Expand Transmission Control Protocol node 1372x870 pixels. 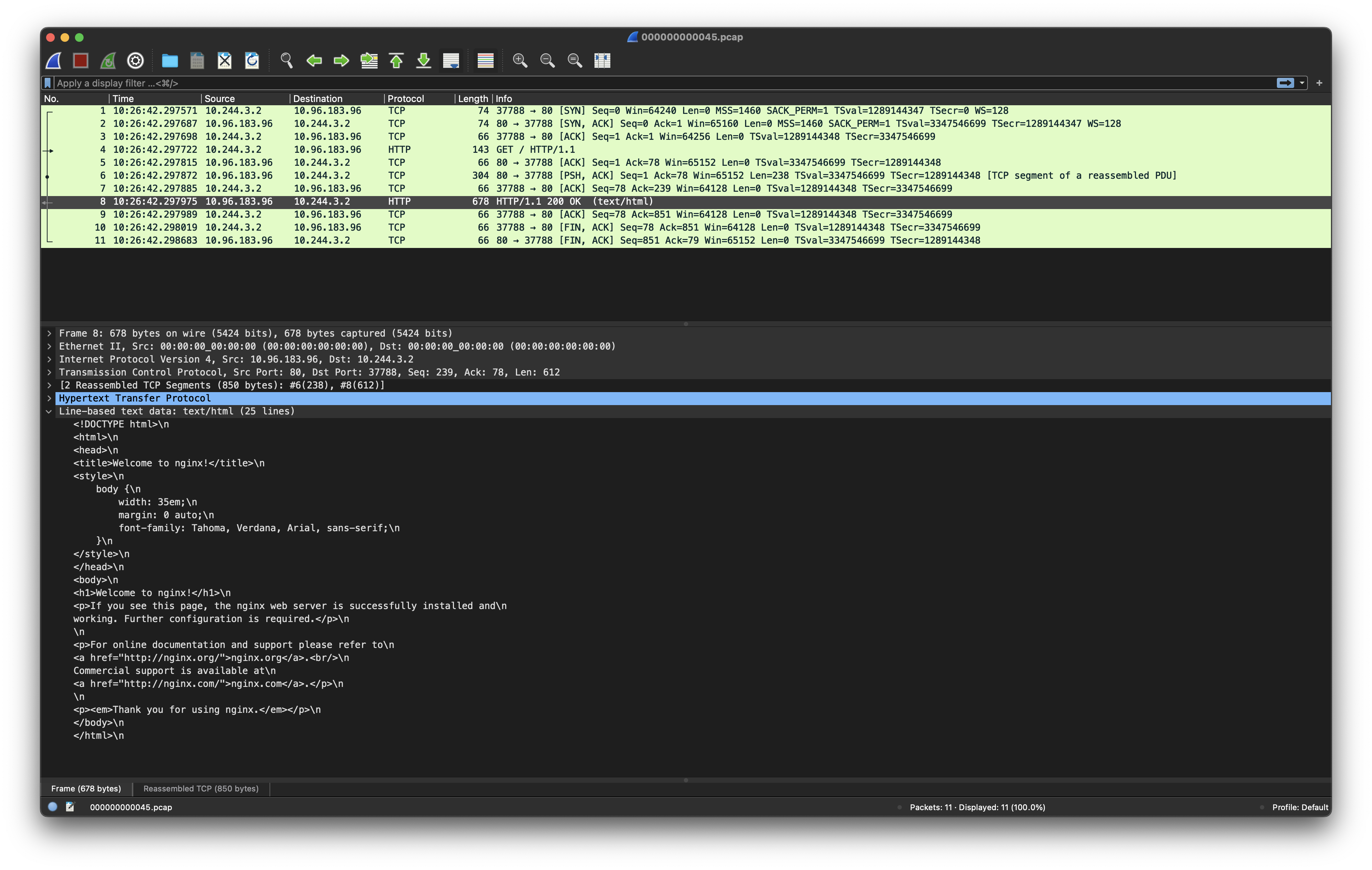point(49,372)
